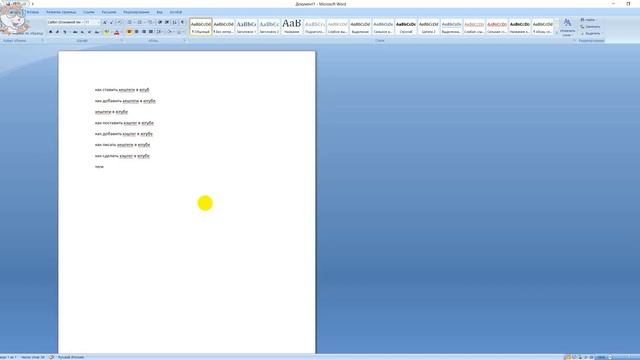Open the Acrobat ribbon tab

[176, 12]
